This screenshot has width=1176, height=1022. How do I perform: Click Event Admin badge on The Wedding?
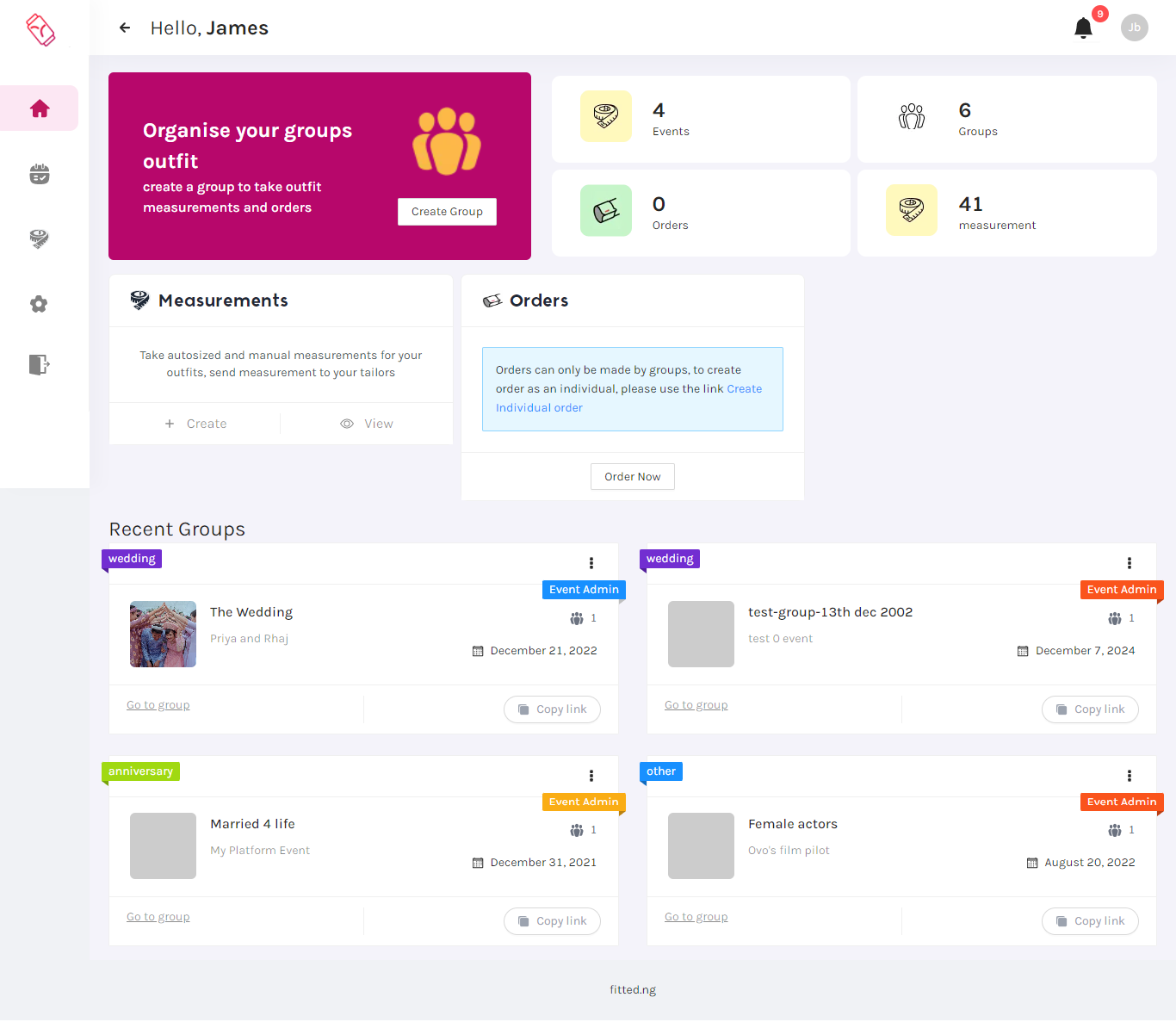pyautogui.click(x=584, y=590)
